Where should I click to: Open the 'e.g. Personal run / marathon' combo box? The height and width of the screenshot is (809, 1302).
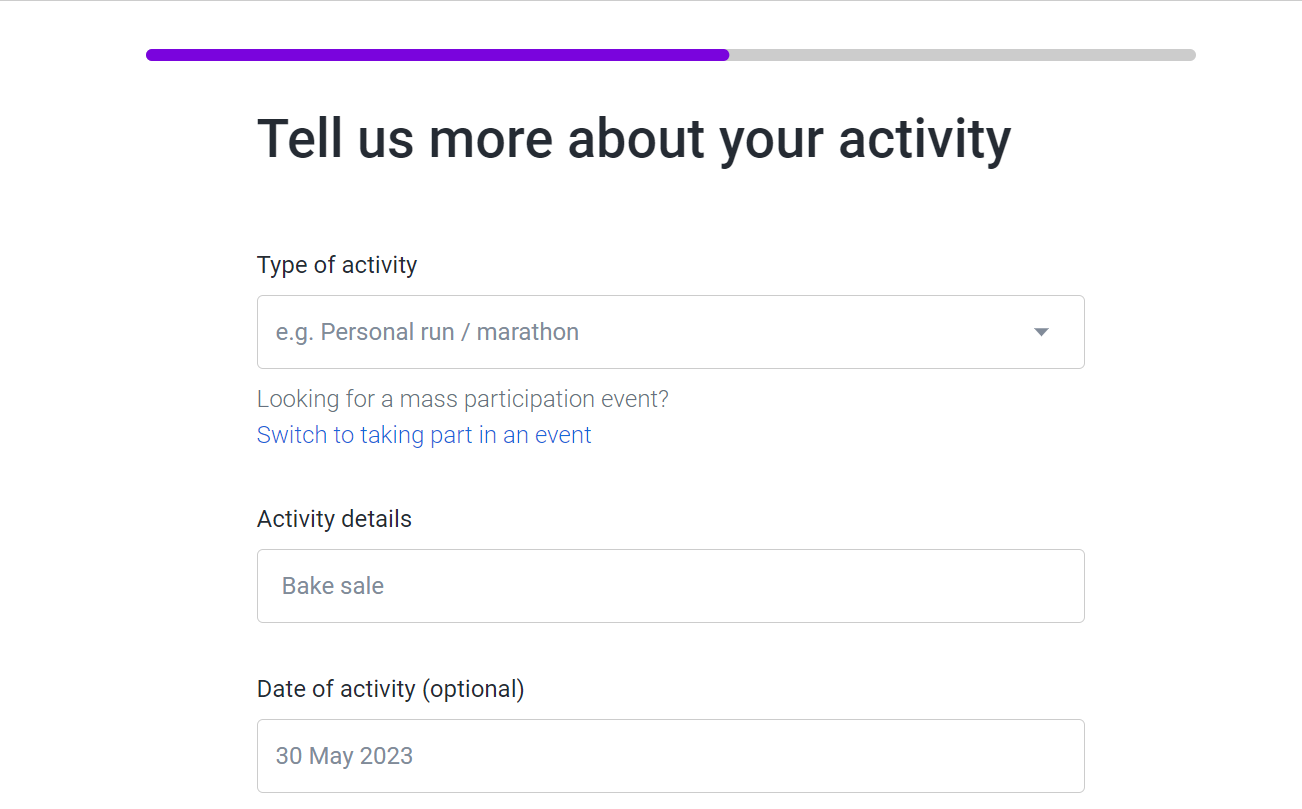point(640,332)
